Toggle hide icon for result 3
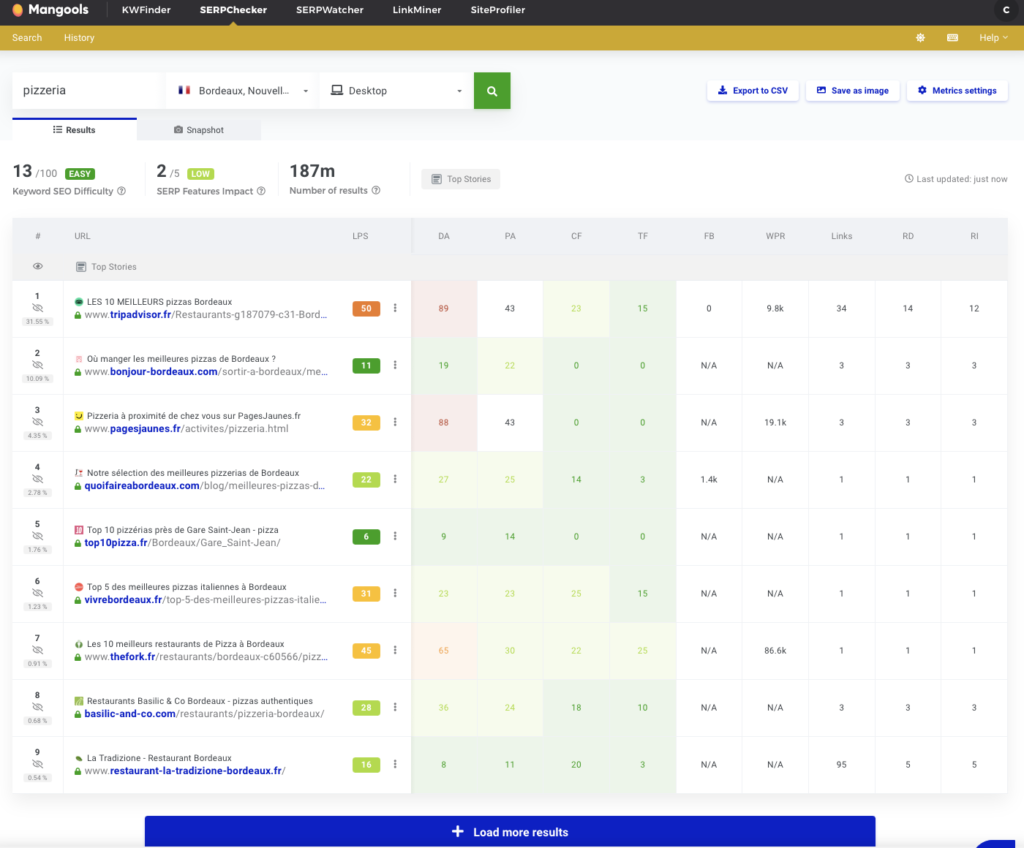 pyautogui.click(x=37, y=421)
